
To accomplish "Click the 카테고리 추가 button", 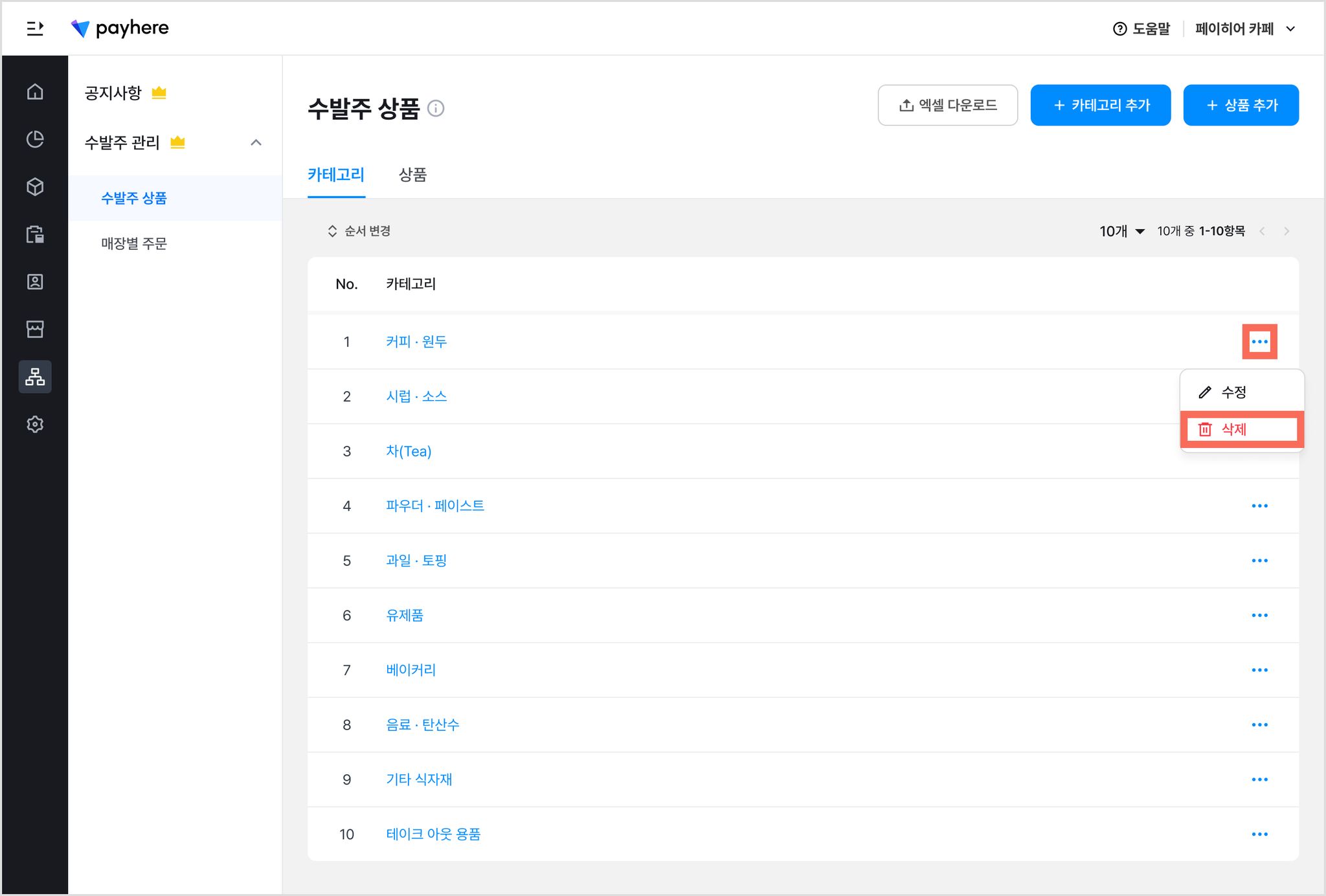I will [1101, 105].
